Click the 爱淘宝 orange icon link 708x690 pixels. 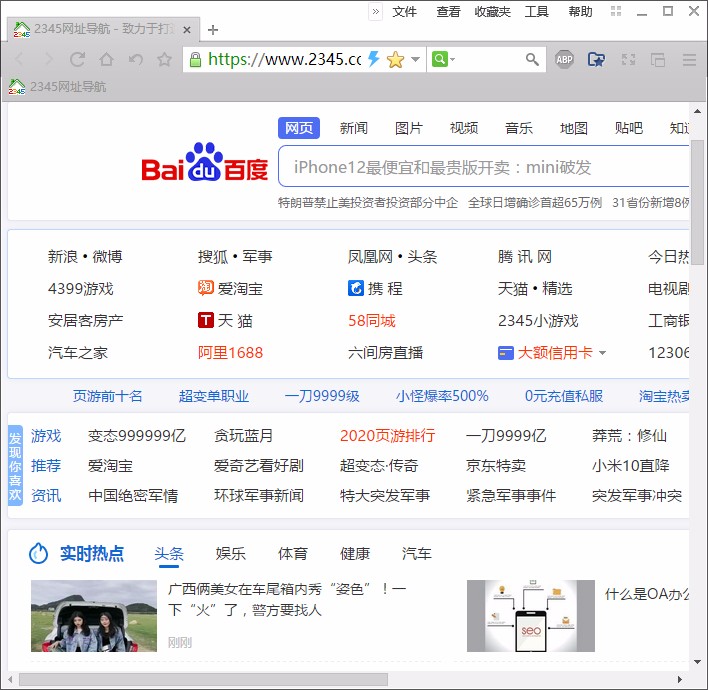point(205,288)
